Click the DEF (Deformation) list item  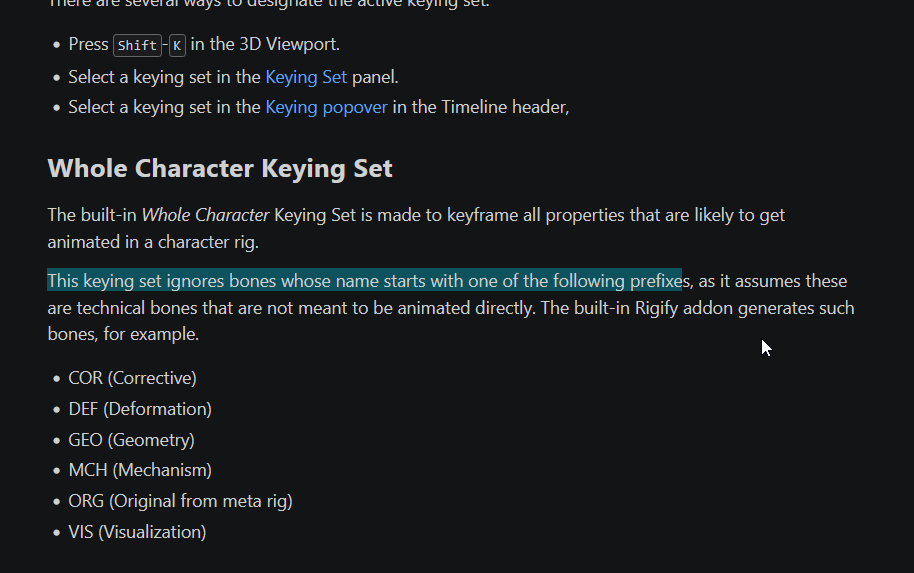pyautogui.click(x=140, y=409)
